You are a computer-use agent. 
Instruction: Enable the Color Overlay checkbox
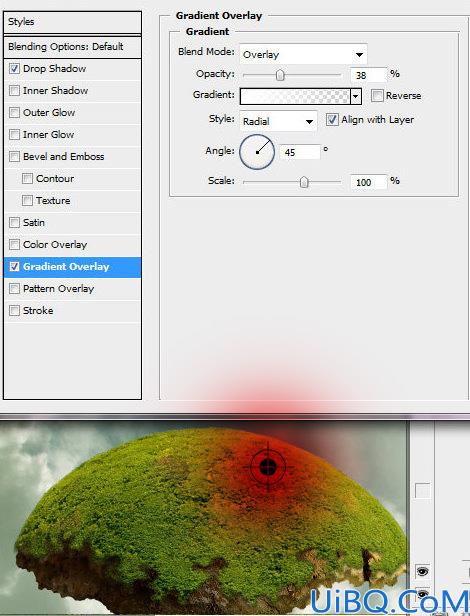(x=14, y=245)
